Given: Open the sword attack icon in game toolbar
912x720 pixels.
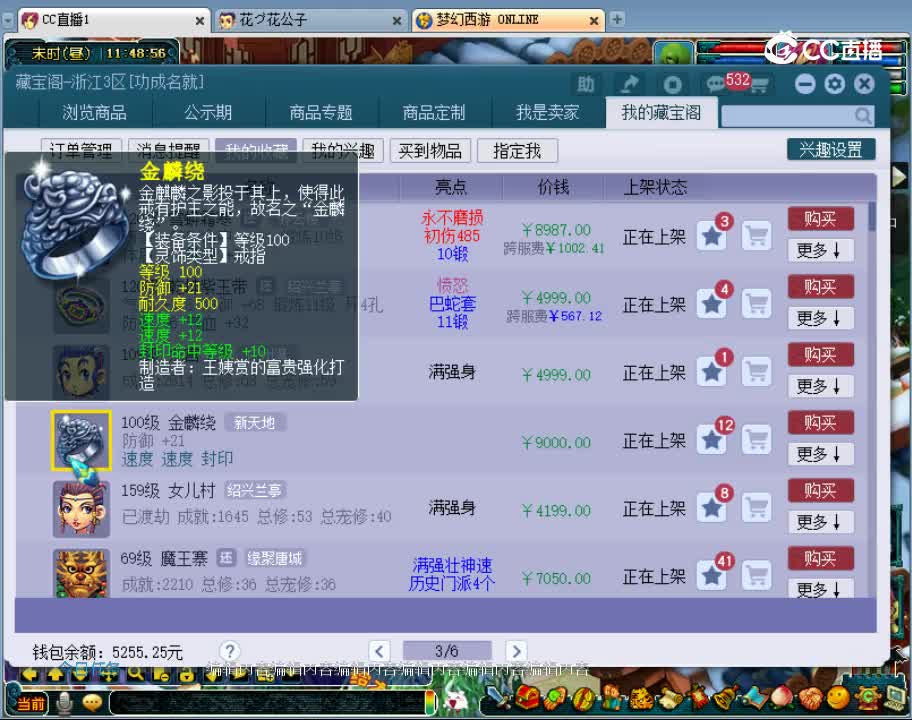Looking at the screenshot, I should tap(499, 697).
